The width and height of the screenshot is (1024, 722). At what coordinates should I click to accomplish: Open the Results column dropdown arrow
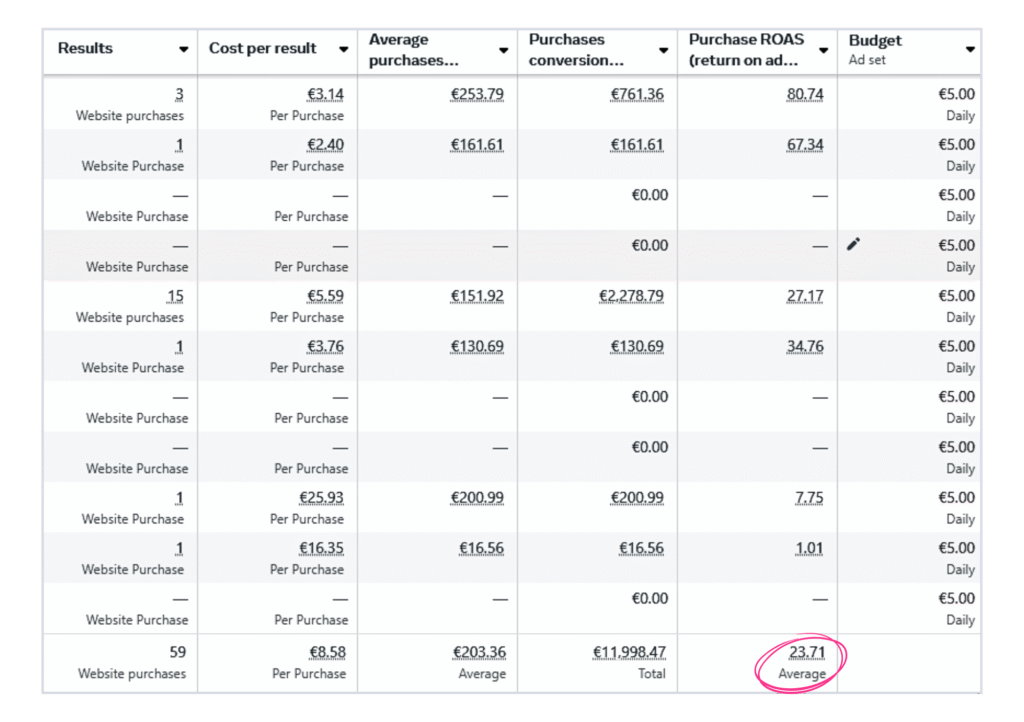pyautogui.click(x=183, y=49)
